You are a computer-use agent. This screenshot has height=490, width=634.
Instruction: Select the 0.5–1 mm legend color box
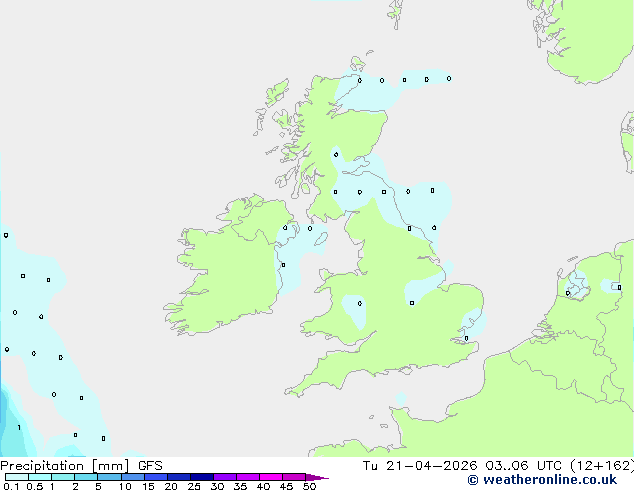[40, 477]
